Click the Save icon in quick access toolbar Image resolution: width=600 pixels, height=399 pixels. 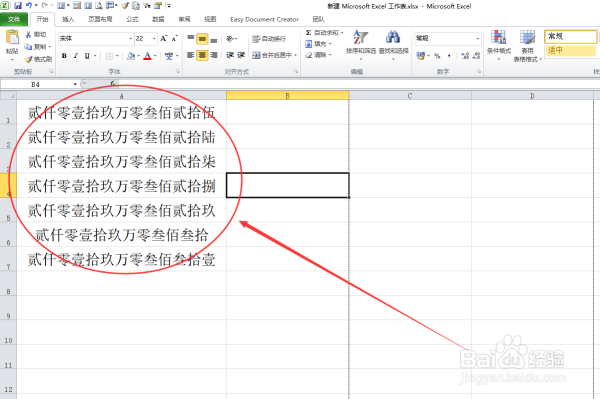click(18, 6)
